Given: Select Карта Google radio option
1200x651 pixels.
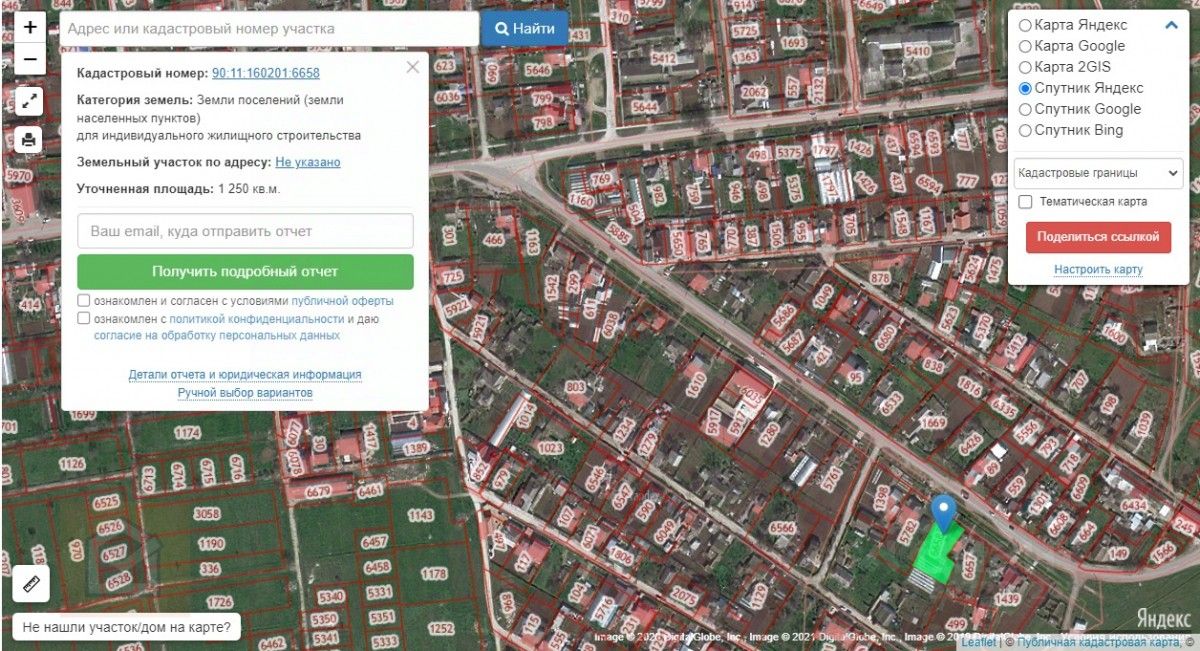Looking at the screenshot, I should pyautogui.click(x=1025, y=46).
